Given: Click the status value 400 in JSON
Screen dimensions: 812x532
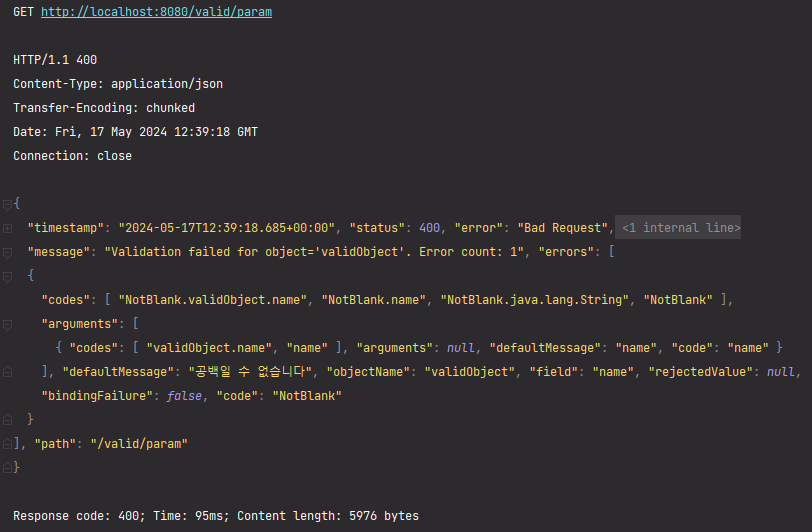Looking at the screenshot, I should [429, 228].
